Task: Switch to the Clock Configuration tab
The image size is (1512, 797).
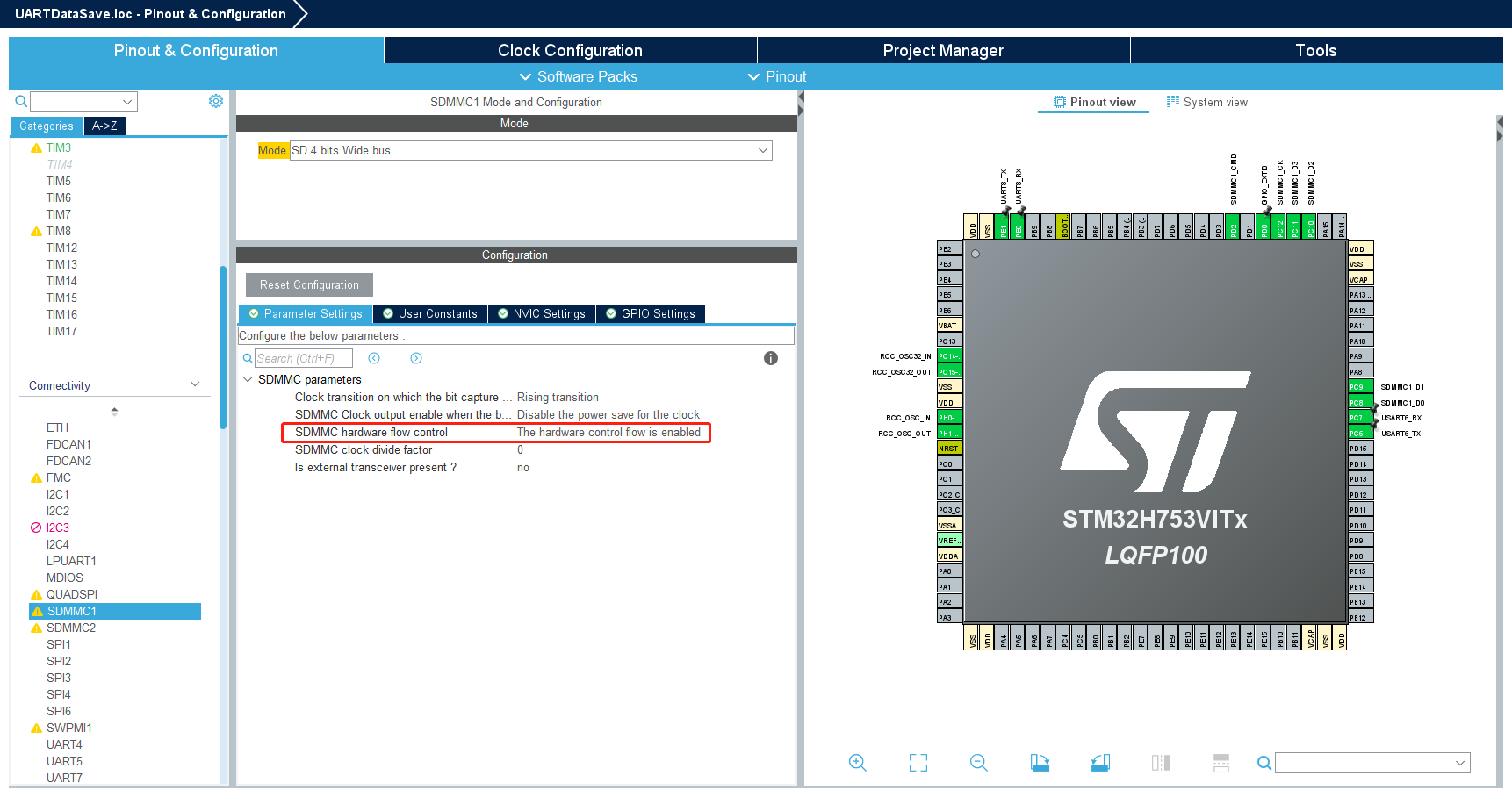Action: pyautogui.click(x=571, y=50)
